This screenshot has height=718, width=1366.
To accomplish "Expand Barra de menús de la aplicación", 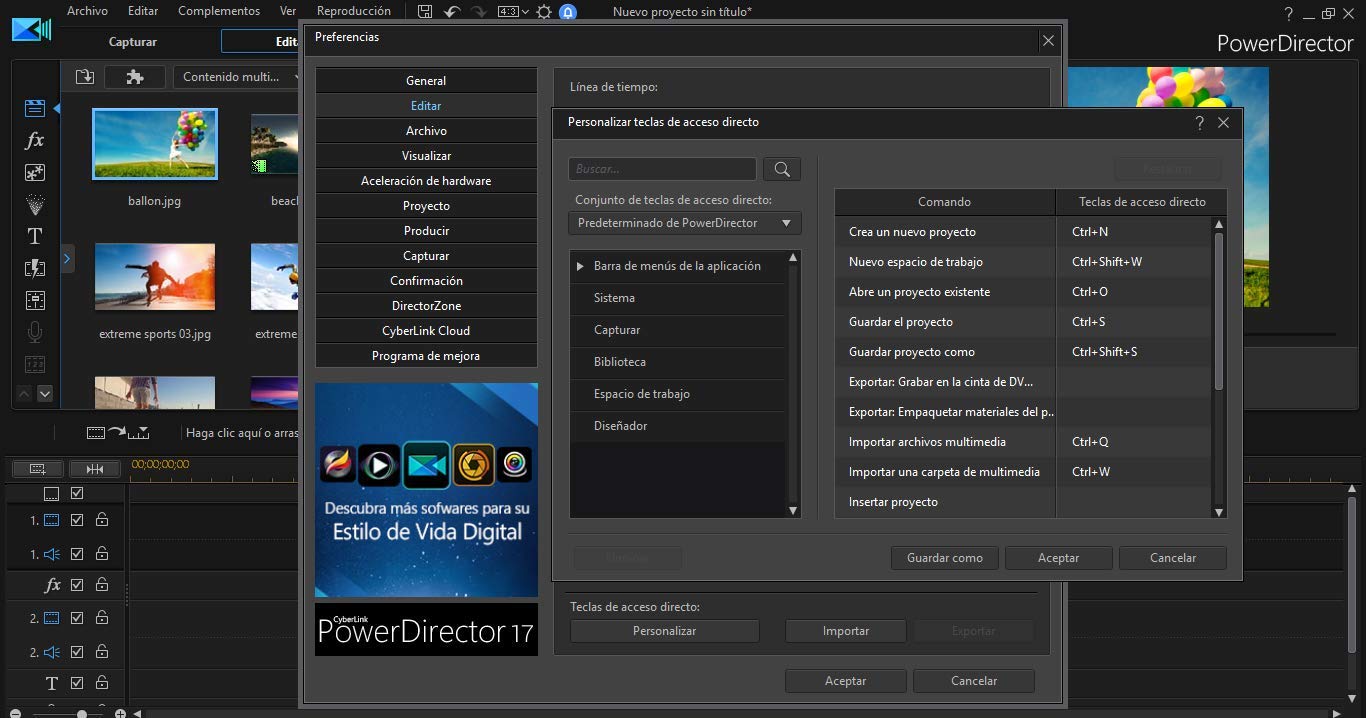I will [x=580, y=266].
